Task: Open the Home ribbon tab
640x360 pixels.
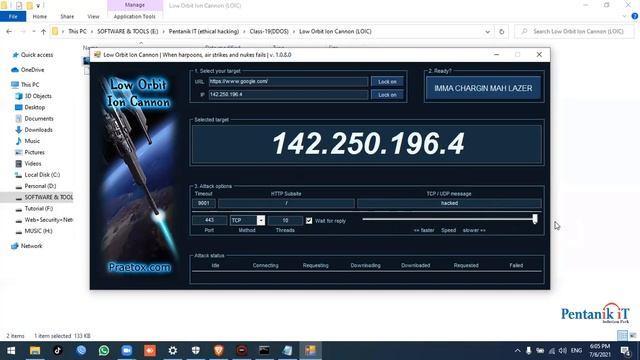Action: click(x=40, y=16)
